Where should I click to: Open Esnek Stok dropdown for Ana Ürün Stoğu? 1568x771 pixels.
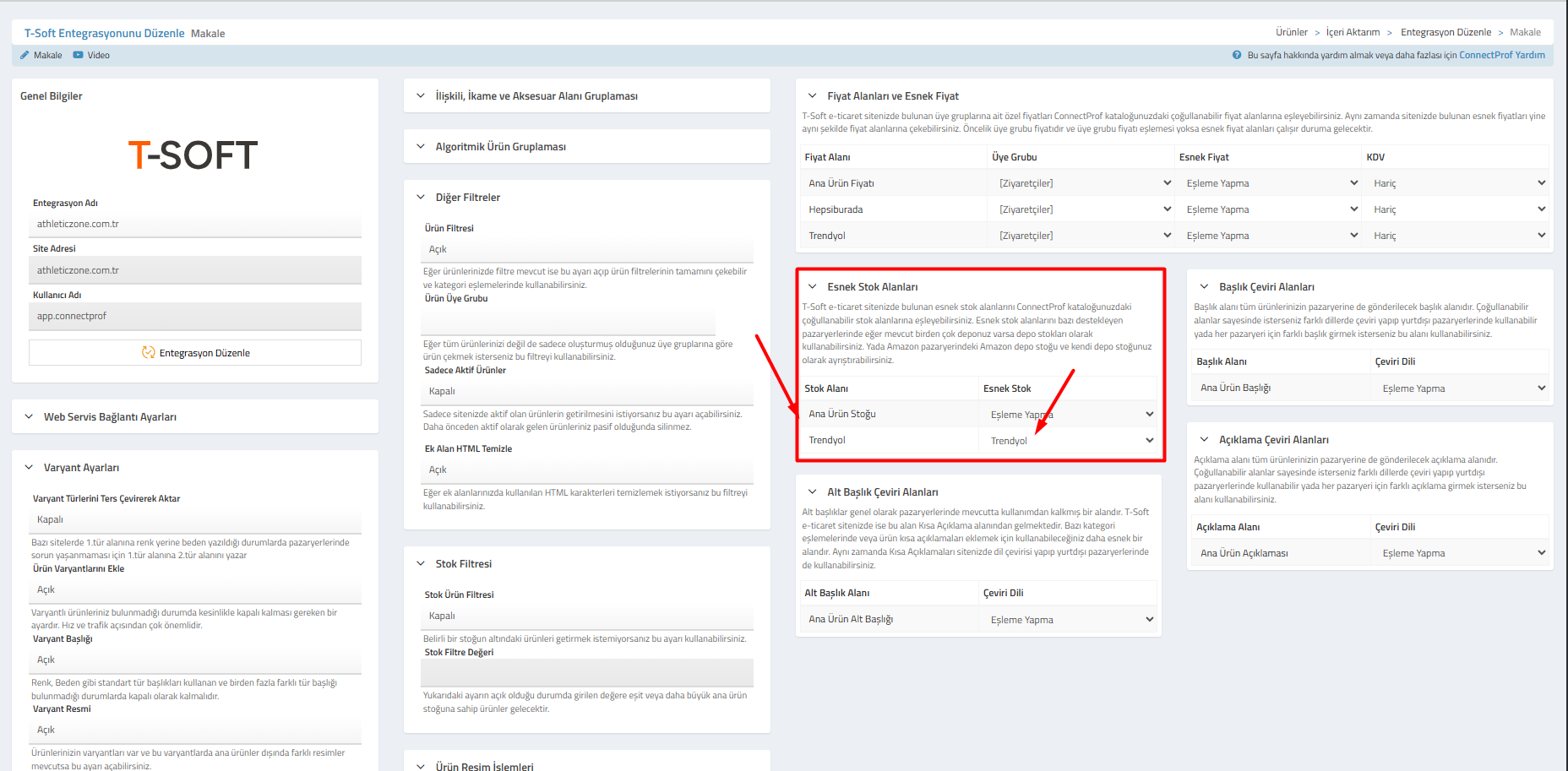pos(1069,415)
